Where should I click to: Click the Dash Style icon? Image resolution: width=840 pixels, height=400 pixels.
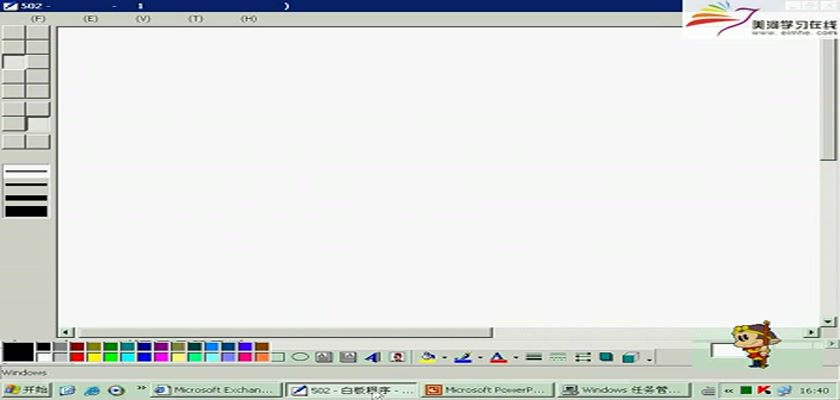click(x=558, y=356)
